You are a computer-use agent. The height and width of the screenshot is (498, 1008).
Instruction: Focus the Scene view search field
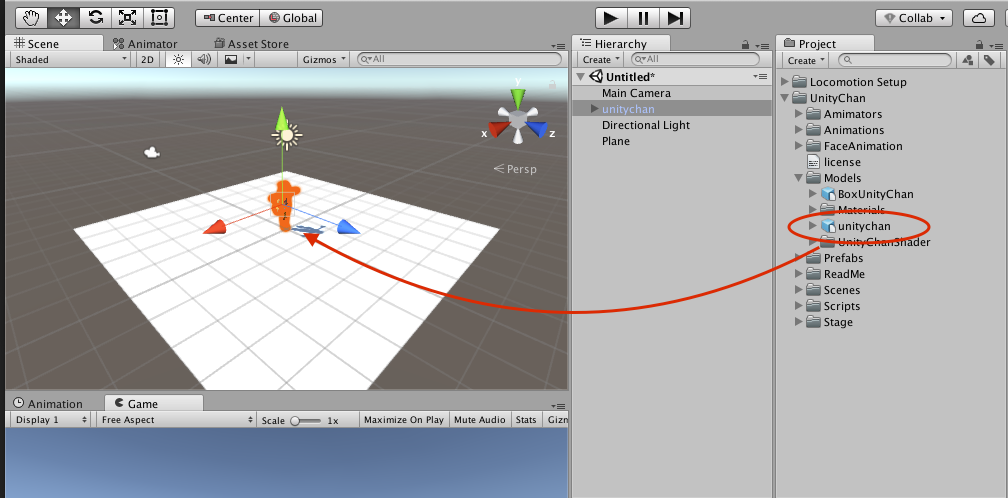[459, 59]
